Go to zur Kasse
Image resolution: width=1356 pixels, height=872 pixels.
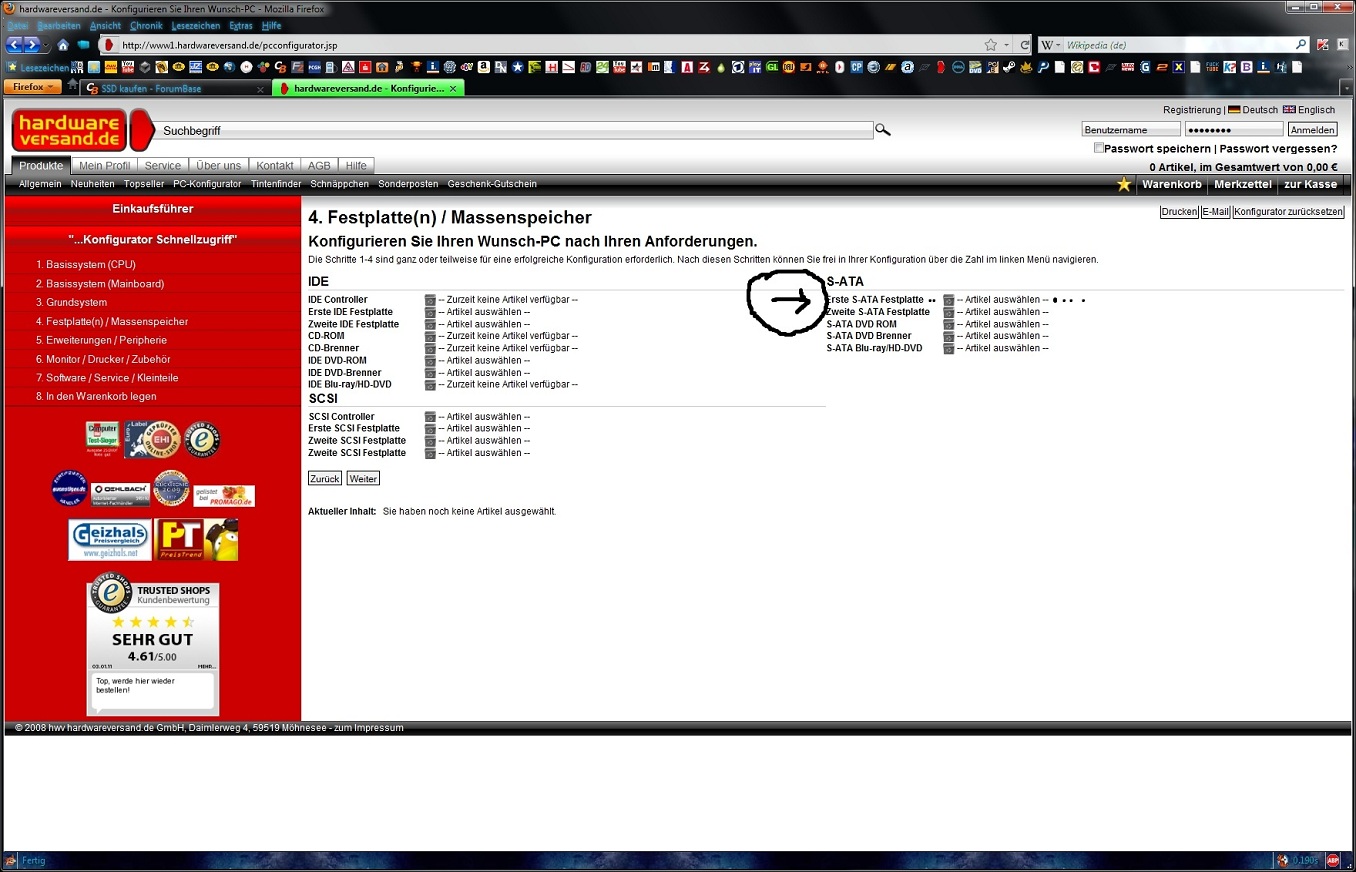coord(1310,184)
